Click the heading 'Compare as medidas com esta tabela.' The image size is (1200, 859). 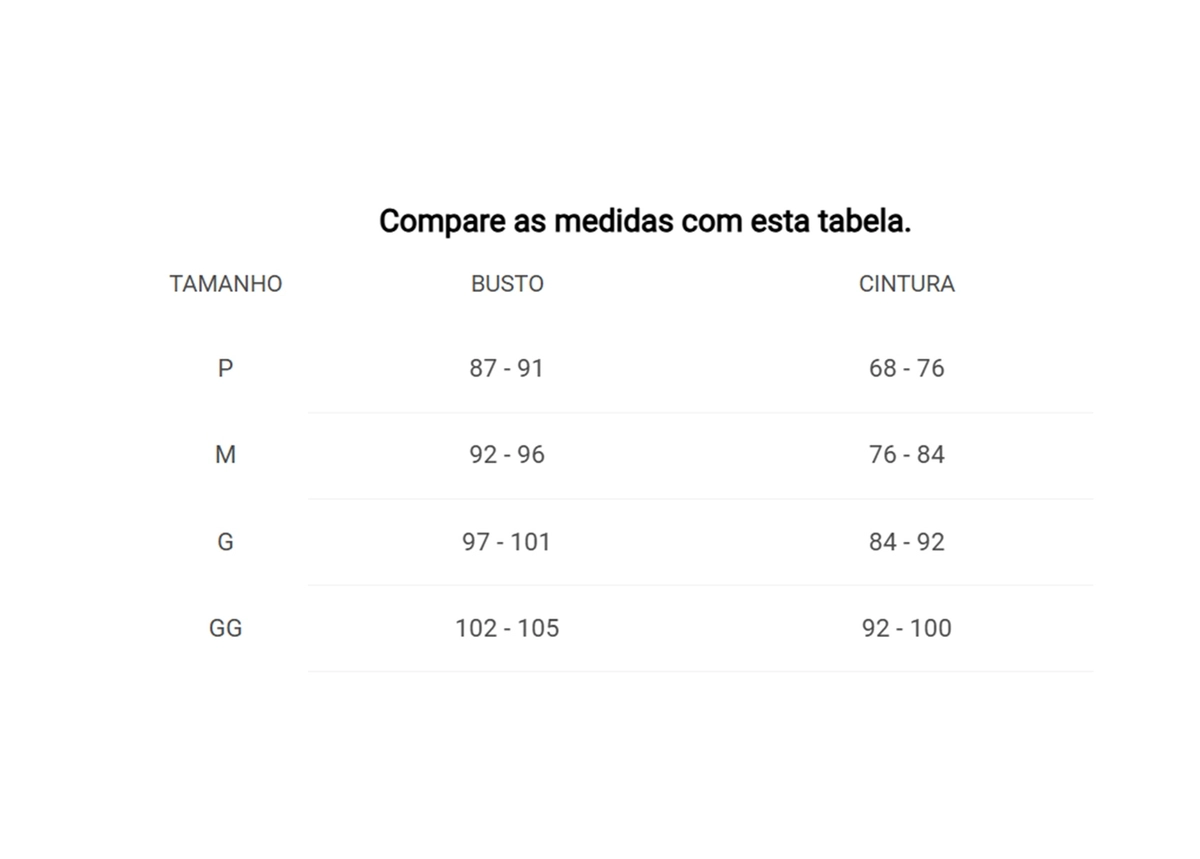point(645,221)
